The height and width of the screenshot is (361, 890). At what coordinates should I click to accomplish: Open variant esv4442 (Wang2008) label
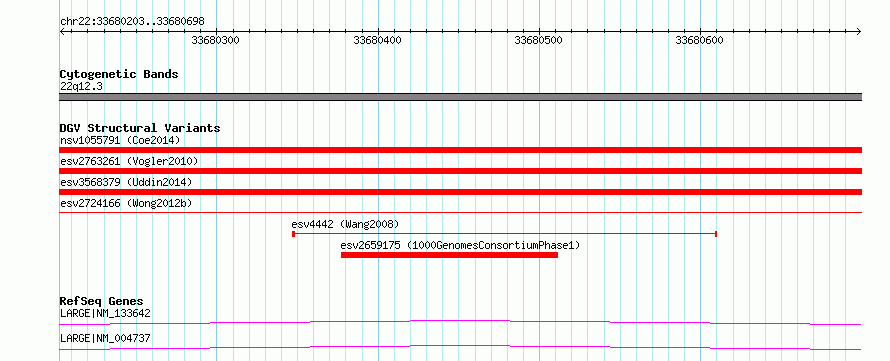pos(345,224)
